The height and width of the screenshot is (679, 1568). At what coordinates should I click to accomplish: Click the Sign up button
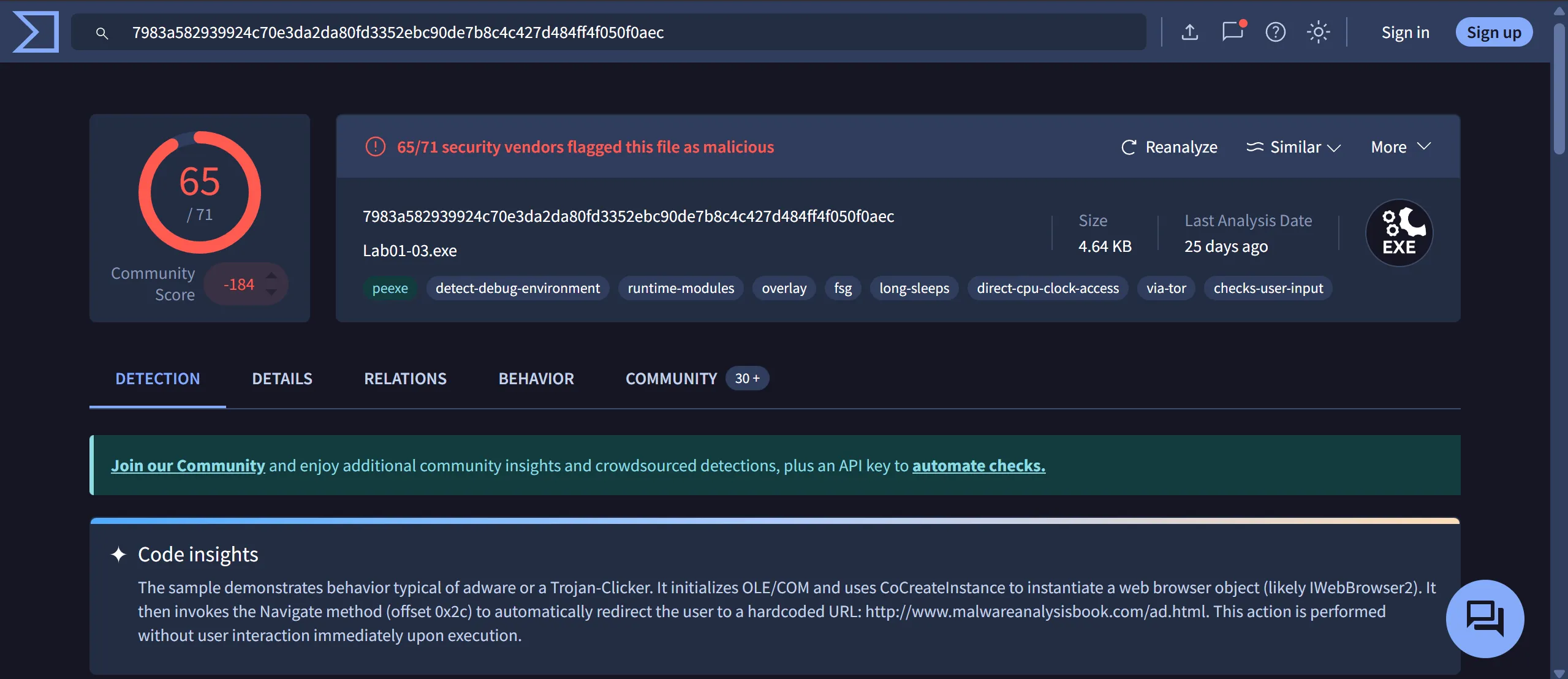click(1493, 32)
